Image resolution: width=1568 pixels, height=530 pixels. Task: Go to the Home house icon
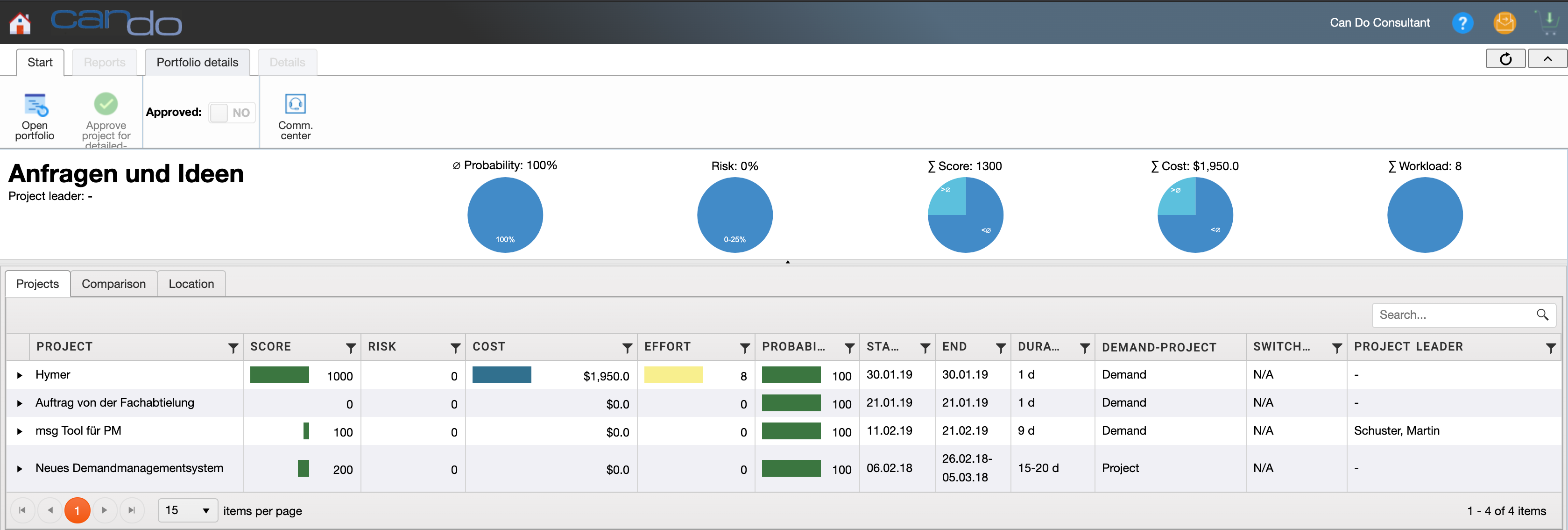coord(20,23)
